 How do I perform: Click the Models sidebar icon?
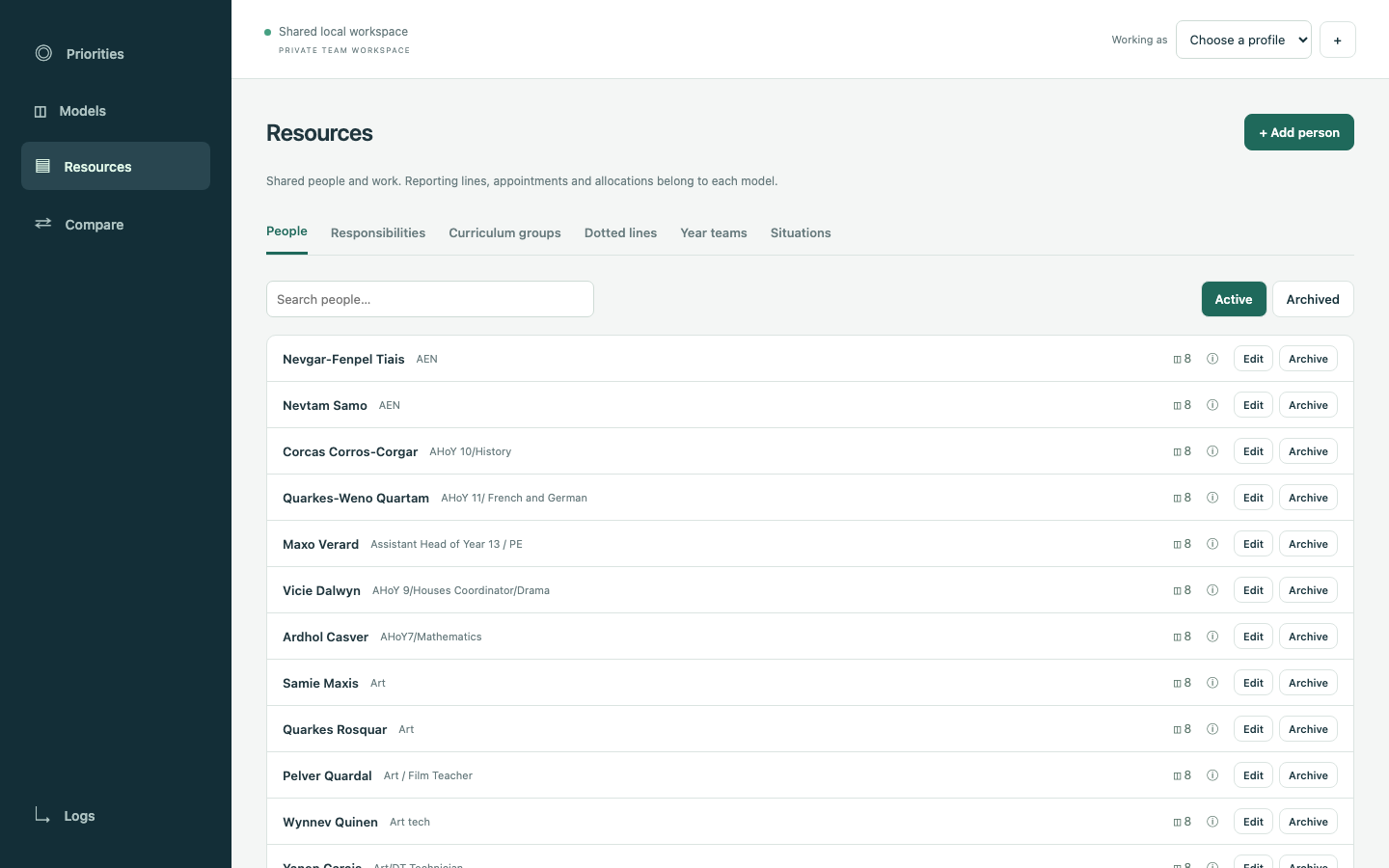[41, 111]
